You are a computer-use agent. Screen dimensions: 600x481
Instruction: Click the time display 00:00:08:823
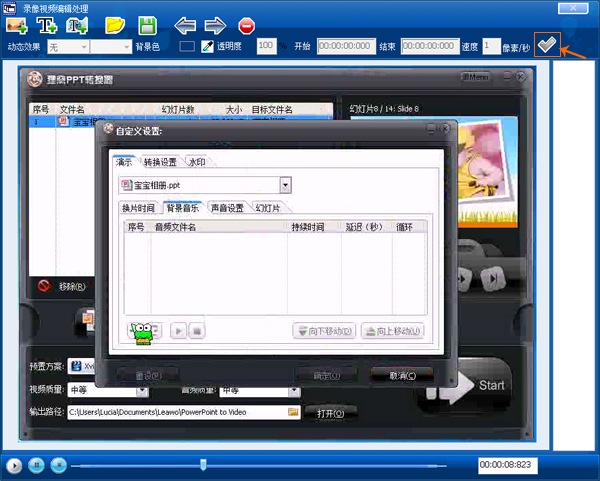[x=508, y=465]
